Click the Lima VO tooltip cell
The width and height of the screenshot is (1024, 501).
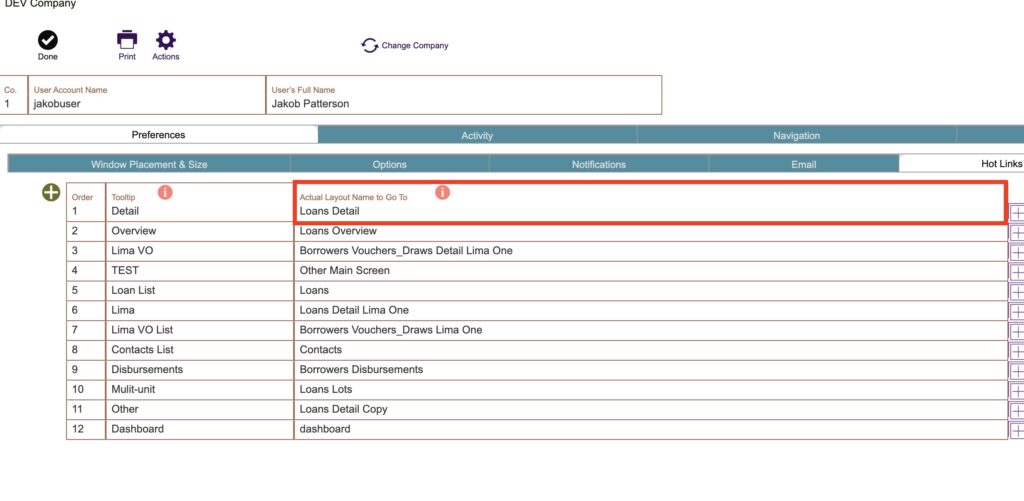point(199,251)
